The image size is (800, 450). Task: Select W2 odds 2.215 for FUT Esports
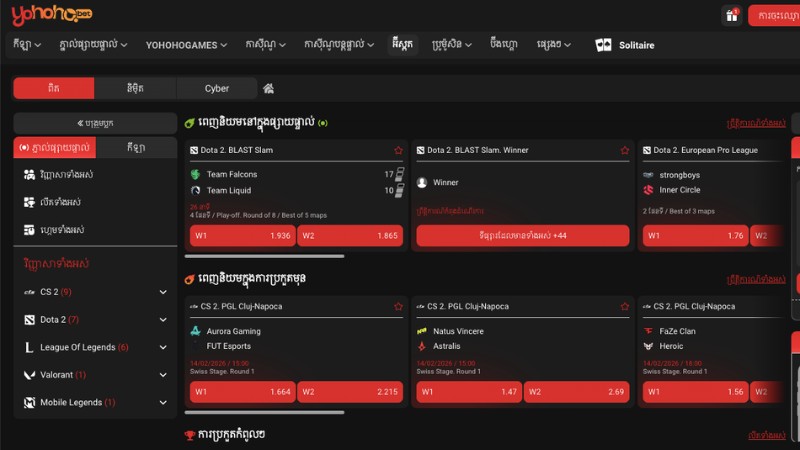point(351,392)
